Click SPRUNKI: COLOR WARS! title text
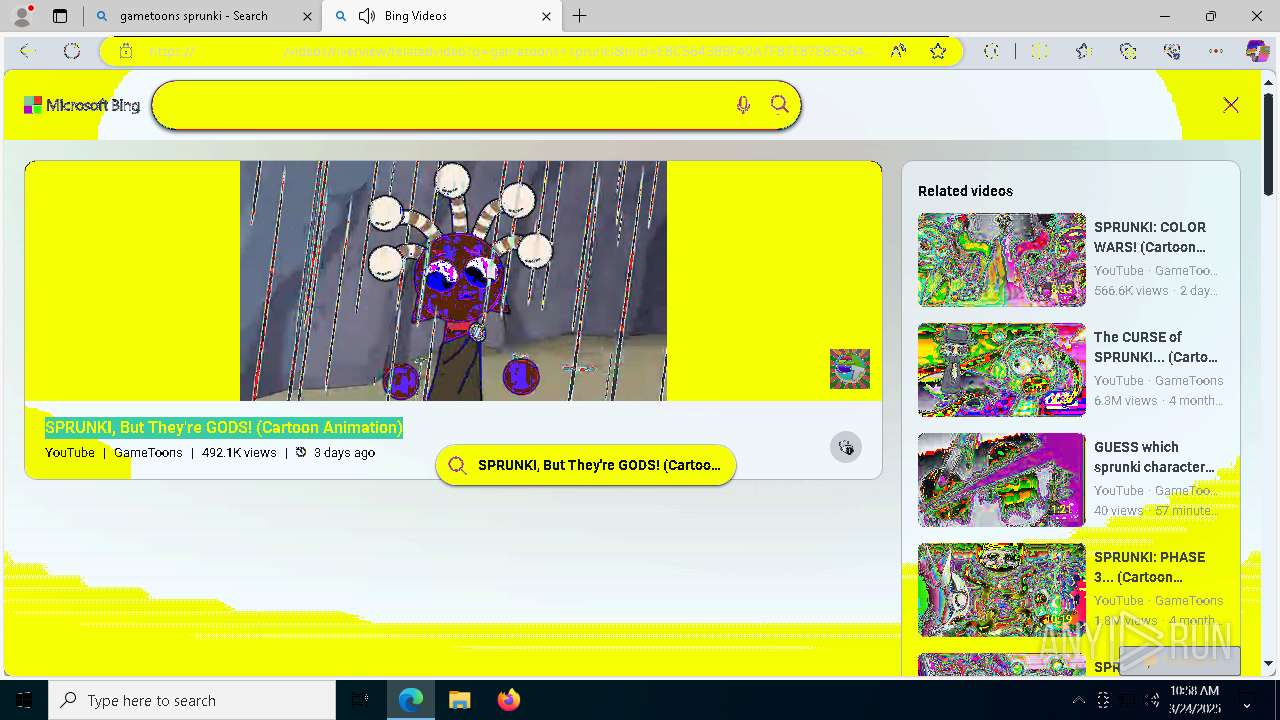 click(1150, 237)
